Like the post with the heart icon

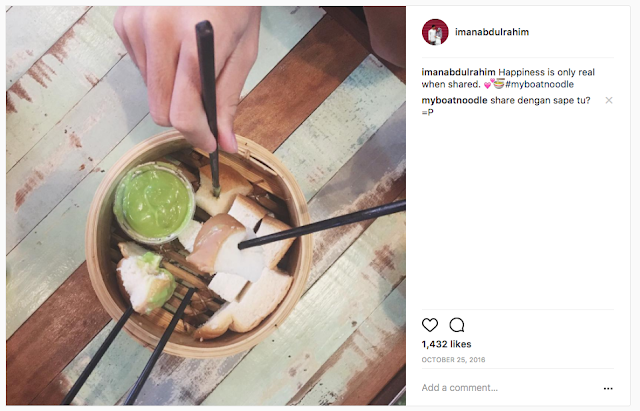[429, 325]
